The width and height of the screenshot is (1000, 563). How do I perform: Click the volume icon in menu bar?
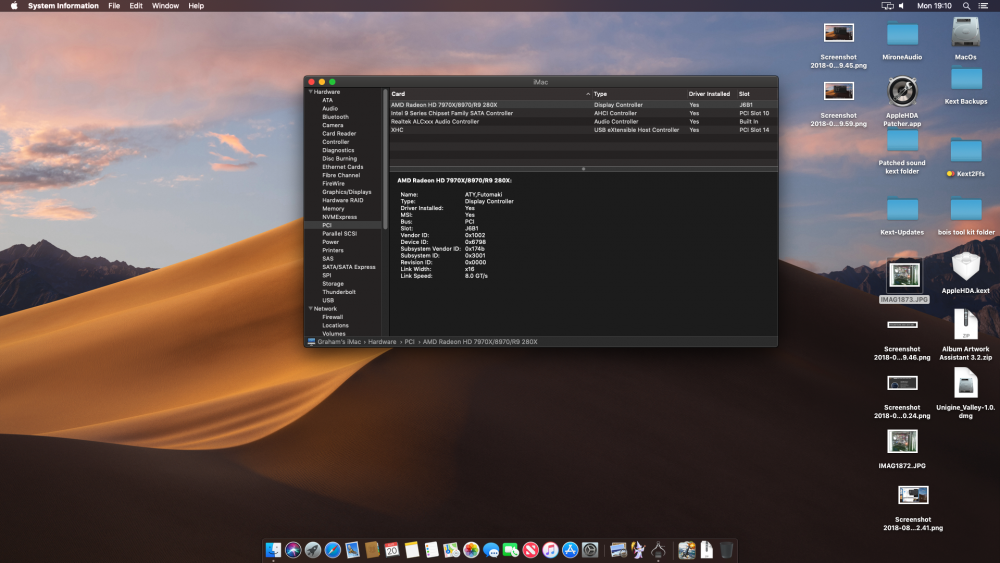click(x=902, y=6)
